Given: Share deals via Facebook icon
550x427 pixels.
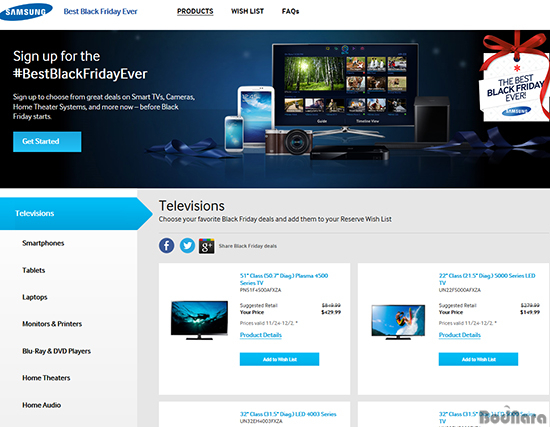Looking at the screenshot, I should (167, 245).
